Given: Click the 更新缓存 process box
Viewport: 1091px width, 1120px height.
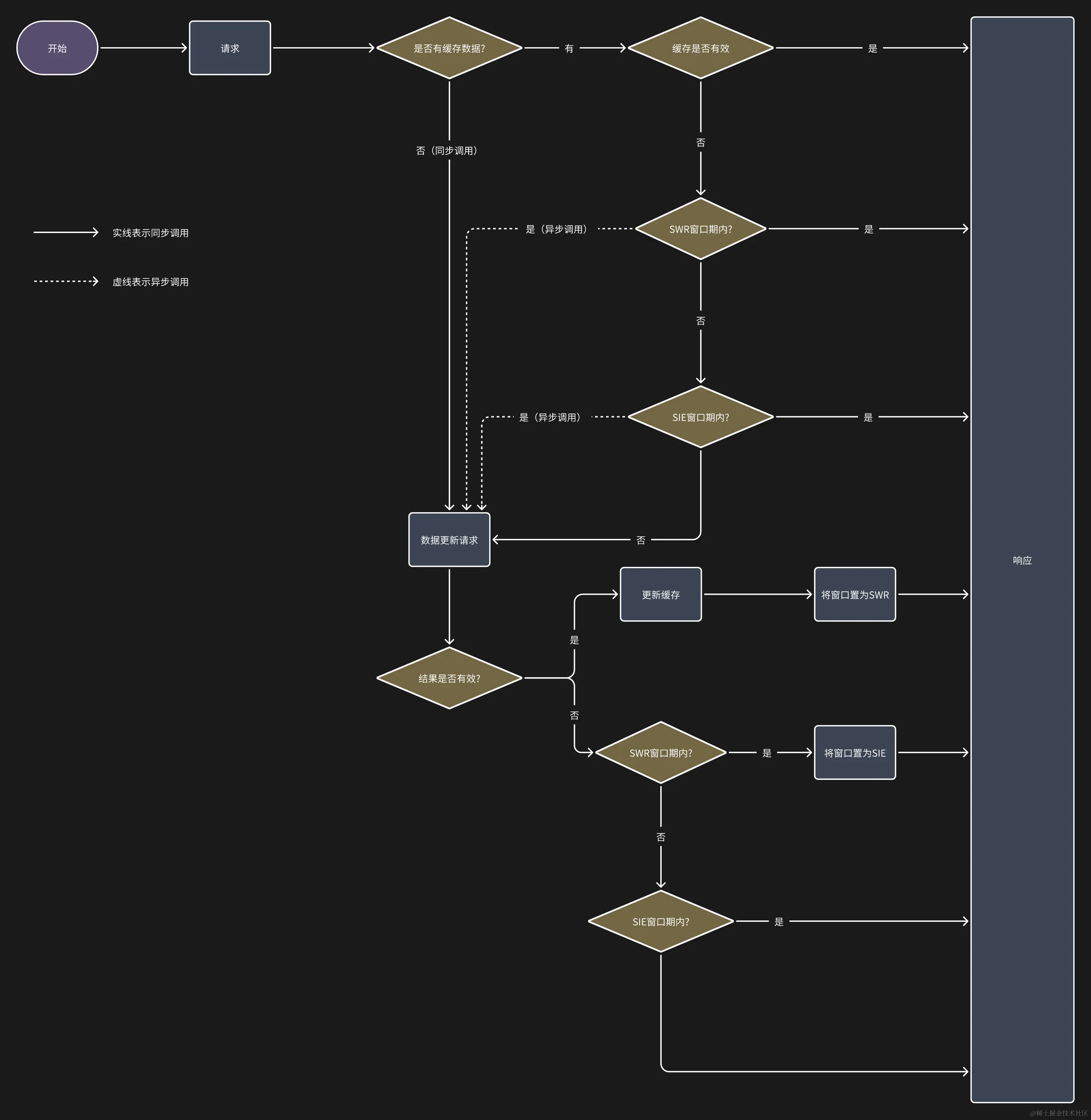Looking at the screenshot, I should (x=661, y=594).
